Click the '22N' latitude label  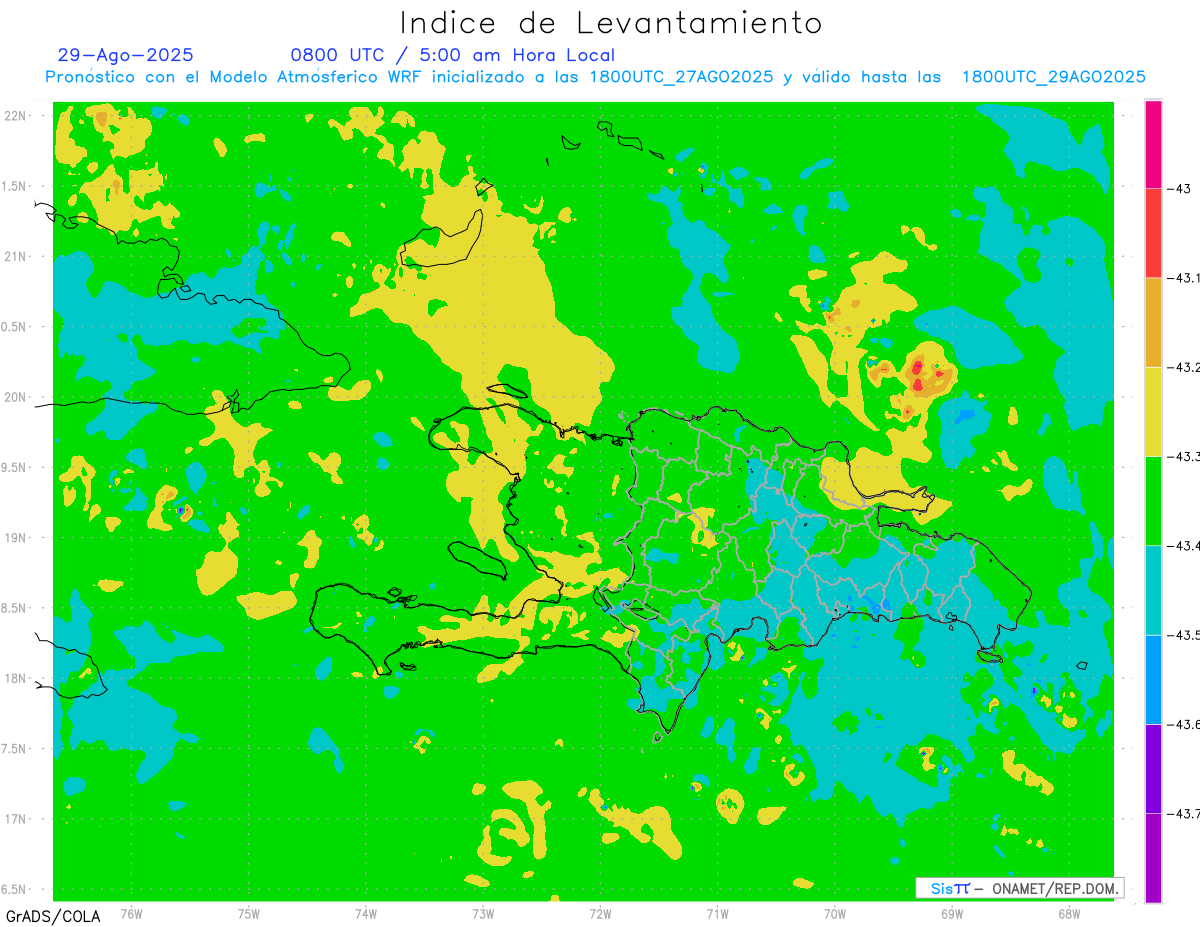15,116
